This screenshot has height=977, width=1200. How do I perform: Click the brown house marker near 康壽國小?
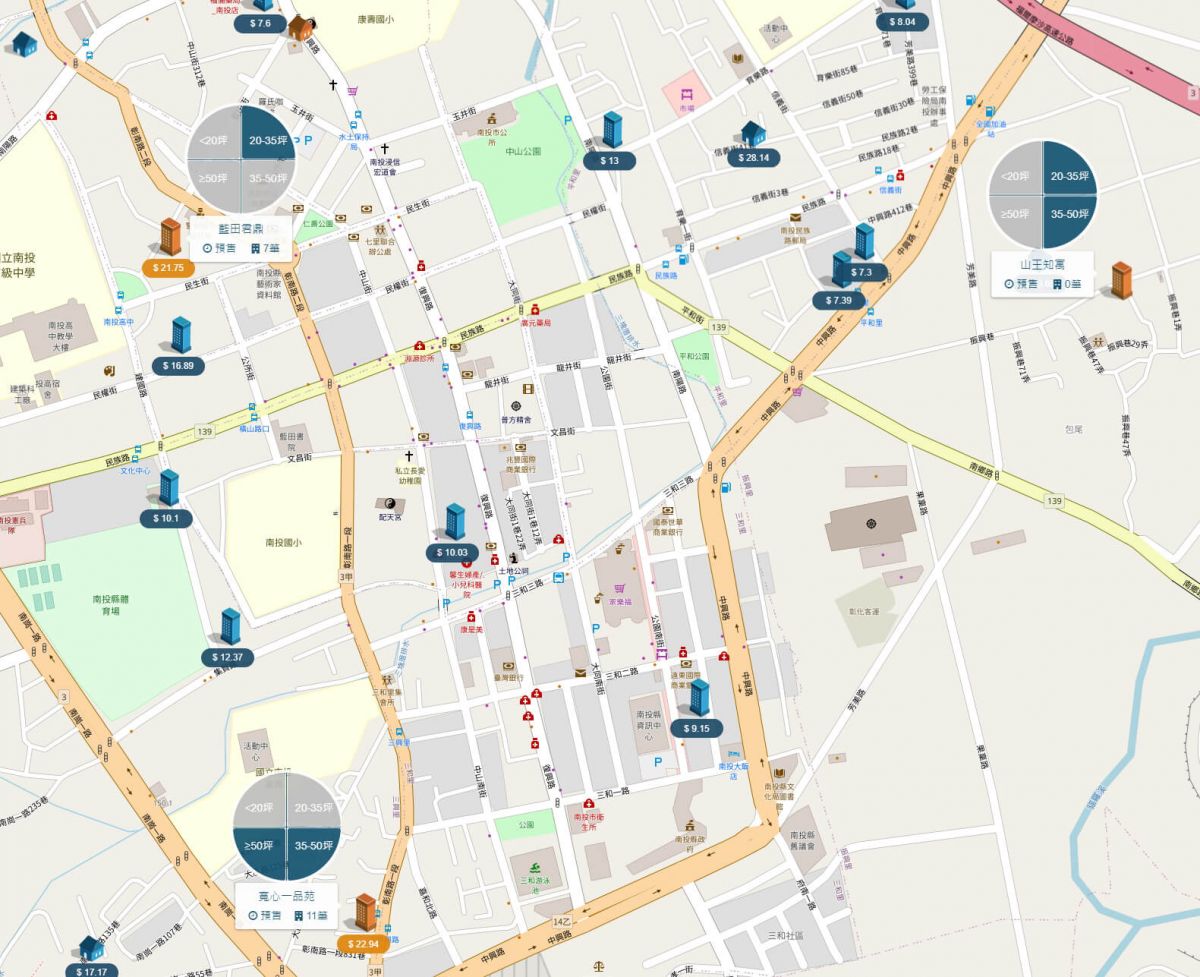299,26
